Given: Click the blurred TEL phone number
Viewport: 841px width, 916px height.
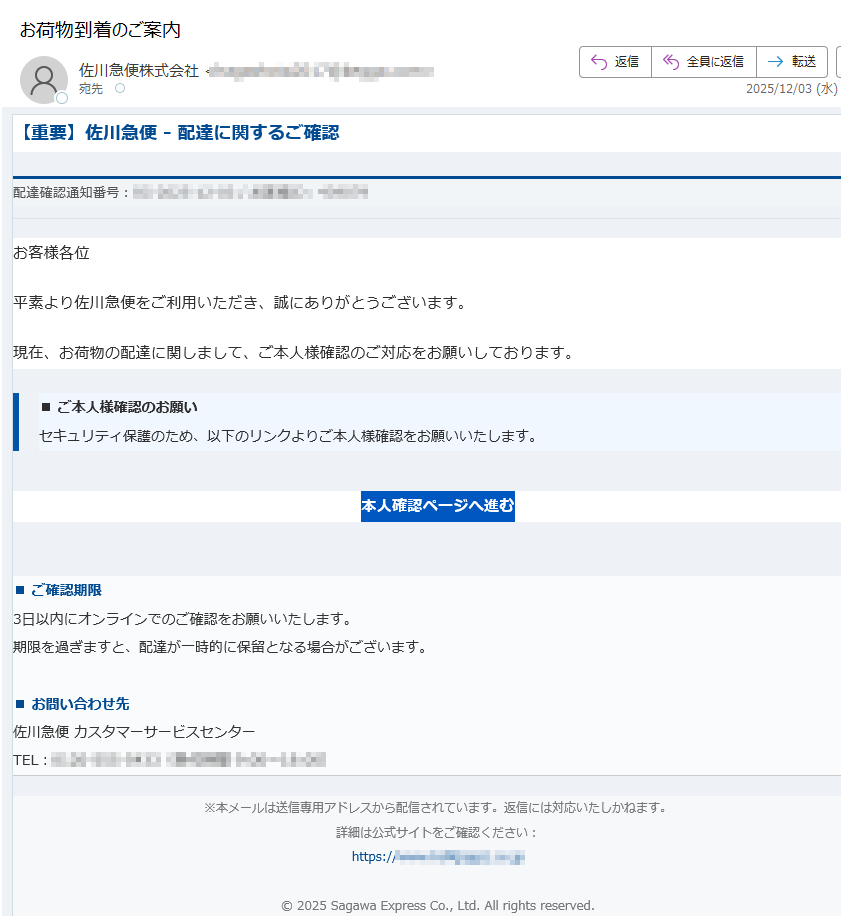Looking at the screenshot, I should click(x=188, y=760).
